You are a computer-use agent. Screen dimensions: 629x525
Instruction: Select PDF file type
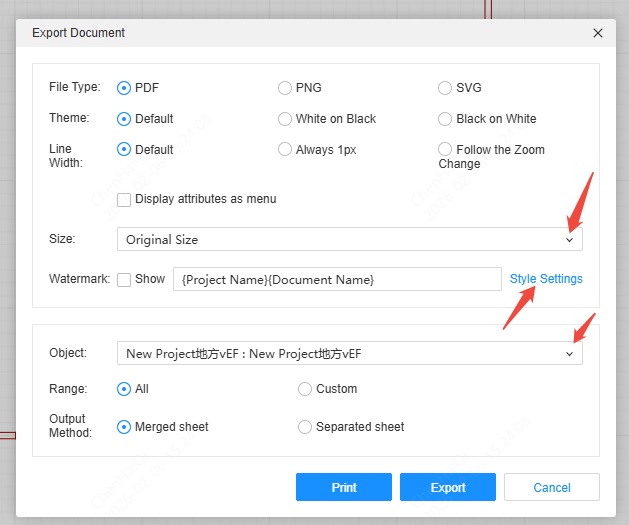point(125,88)
